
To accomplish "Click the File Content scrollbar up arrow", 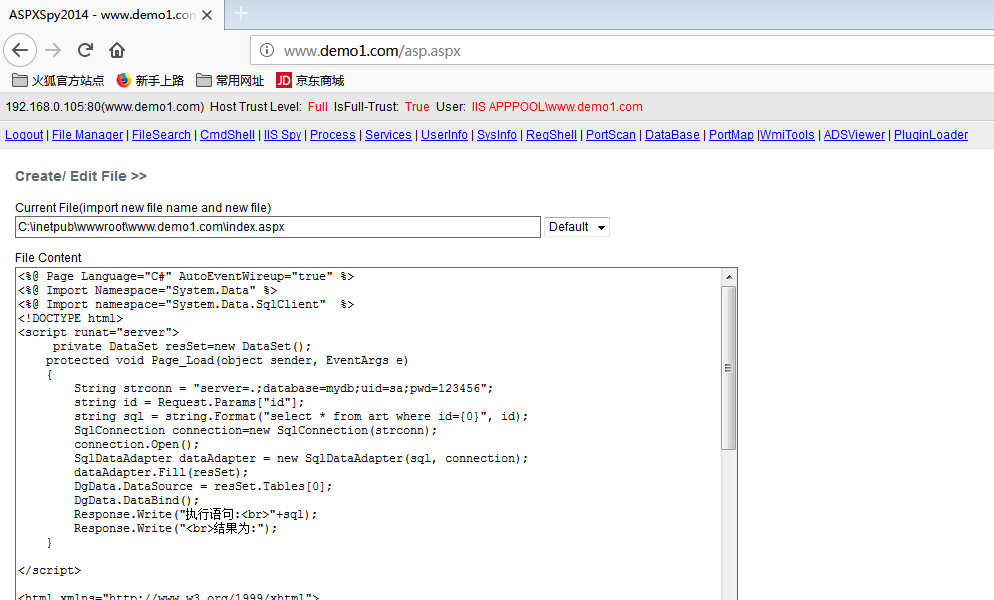I will pos(729,277).
